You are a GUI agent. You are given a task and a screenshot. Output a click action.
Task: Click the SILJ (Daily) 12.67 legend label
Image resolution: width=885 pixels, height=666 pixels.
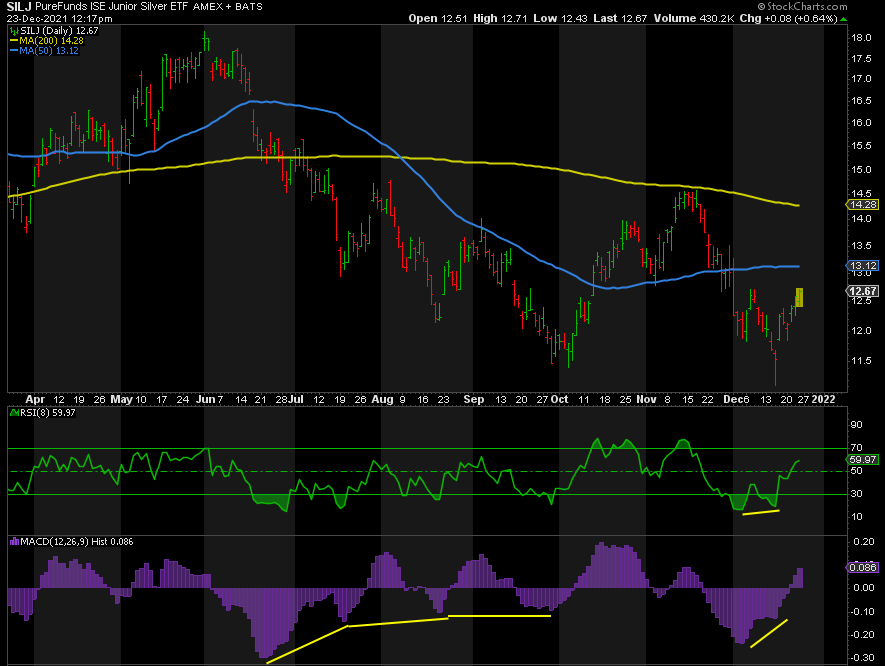point(59,31)
